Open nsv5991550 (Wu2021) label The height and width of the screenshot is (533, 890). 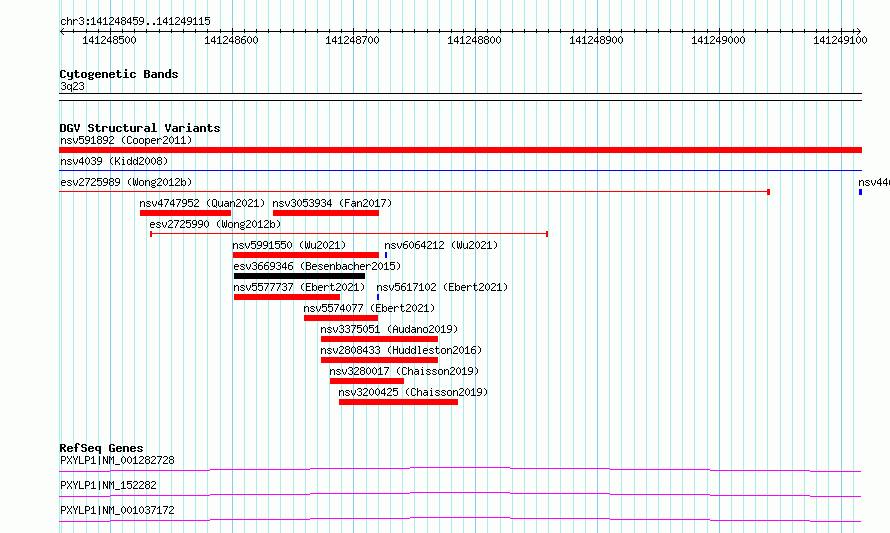click(x=289, y=245)
